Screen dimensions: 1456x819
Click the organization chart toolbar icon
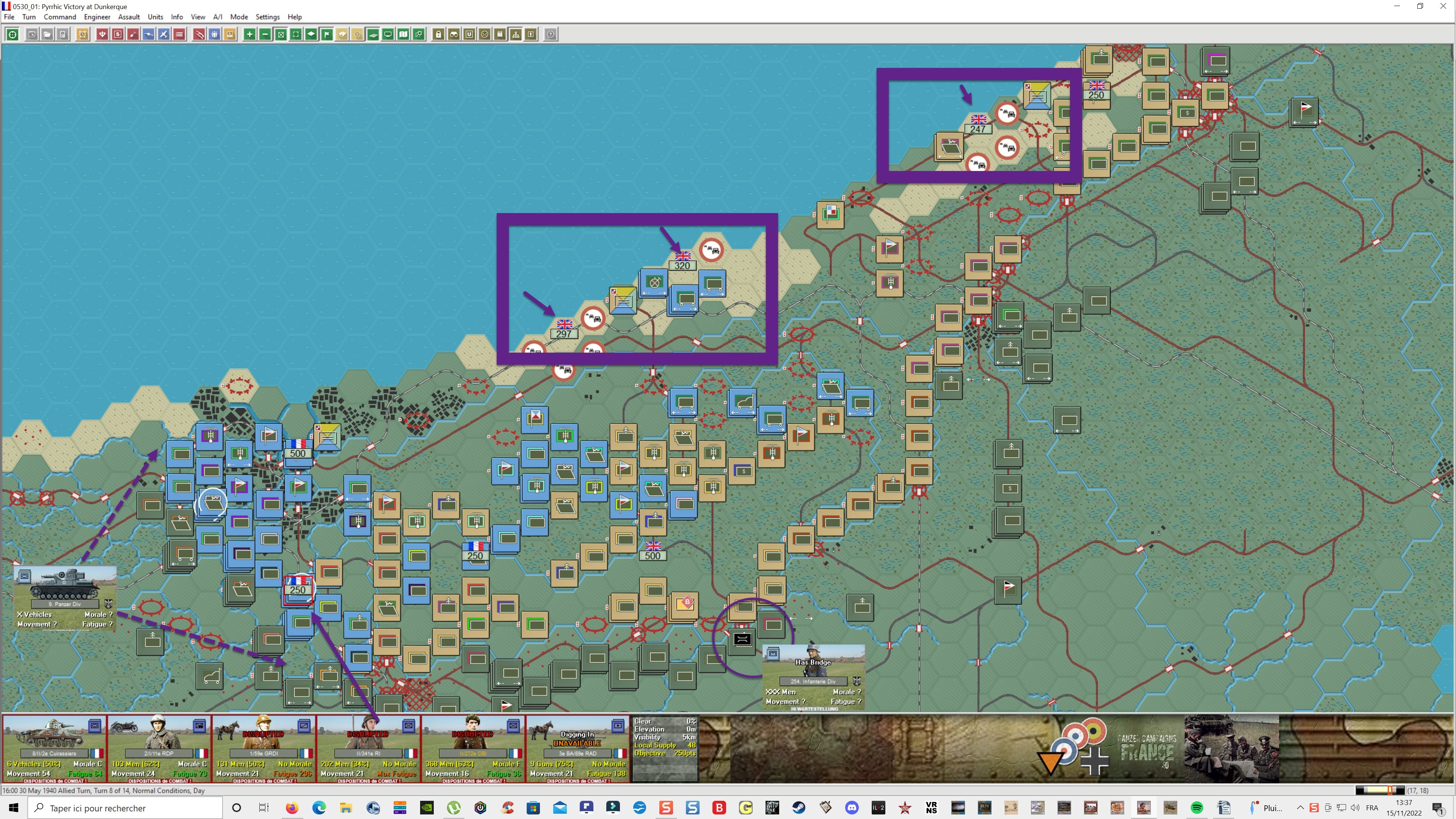(x=516, y=35)
